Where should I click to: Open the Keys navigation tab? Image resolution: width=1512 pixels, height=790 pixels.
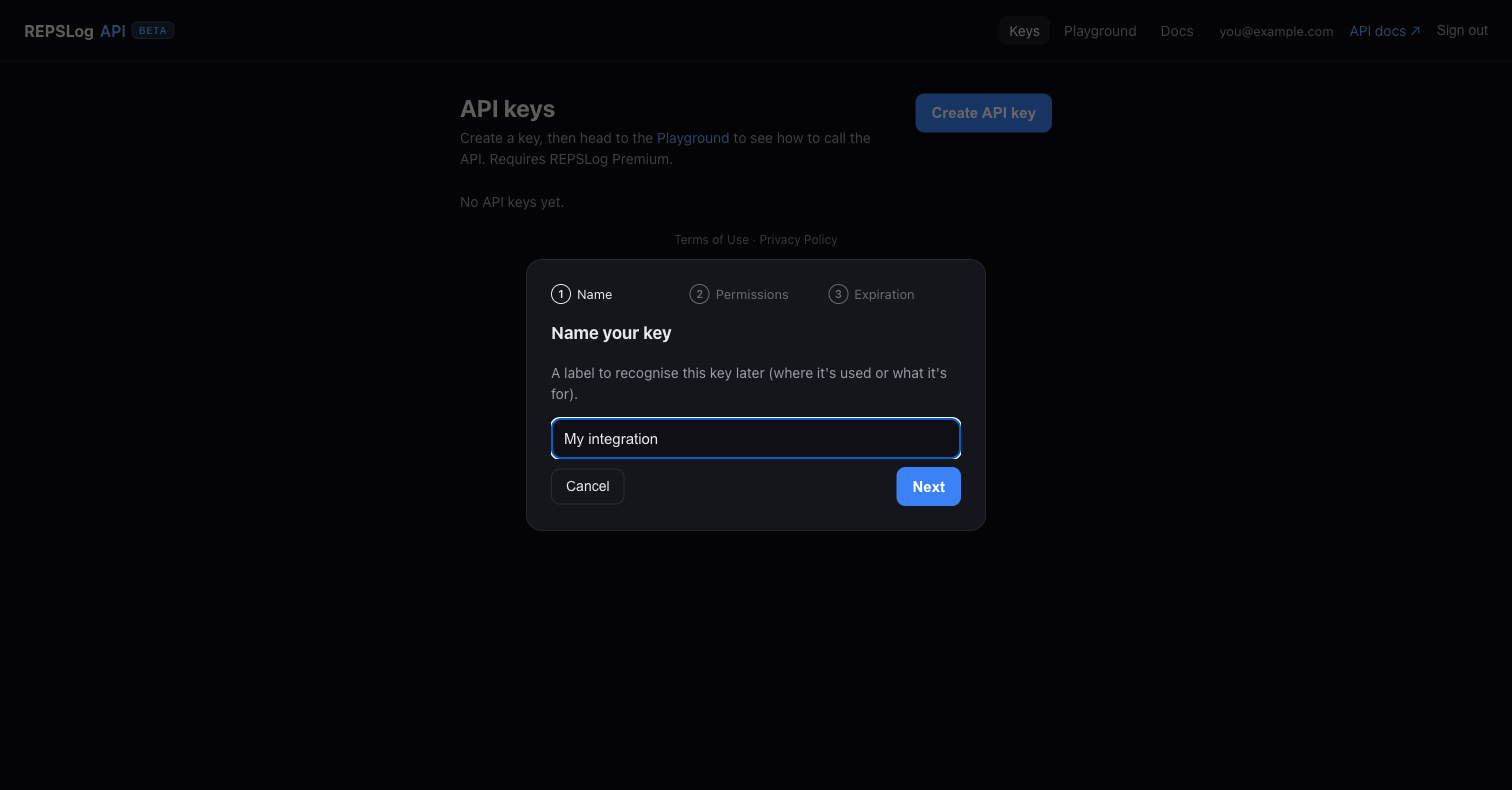[1024, 31]
